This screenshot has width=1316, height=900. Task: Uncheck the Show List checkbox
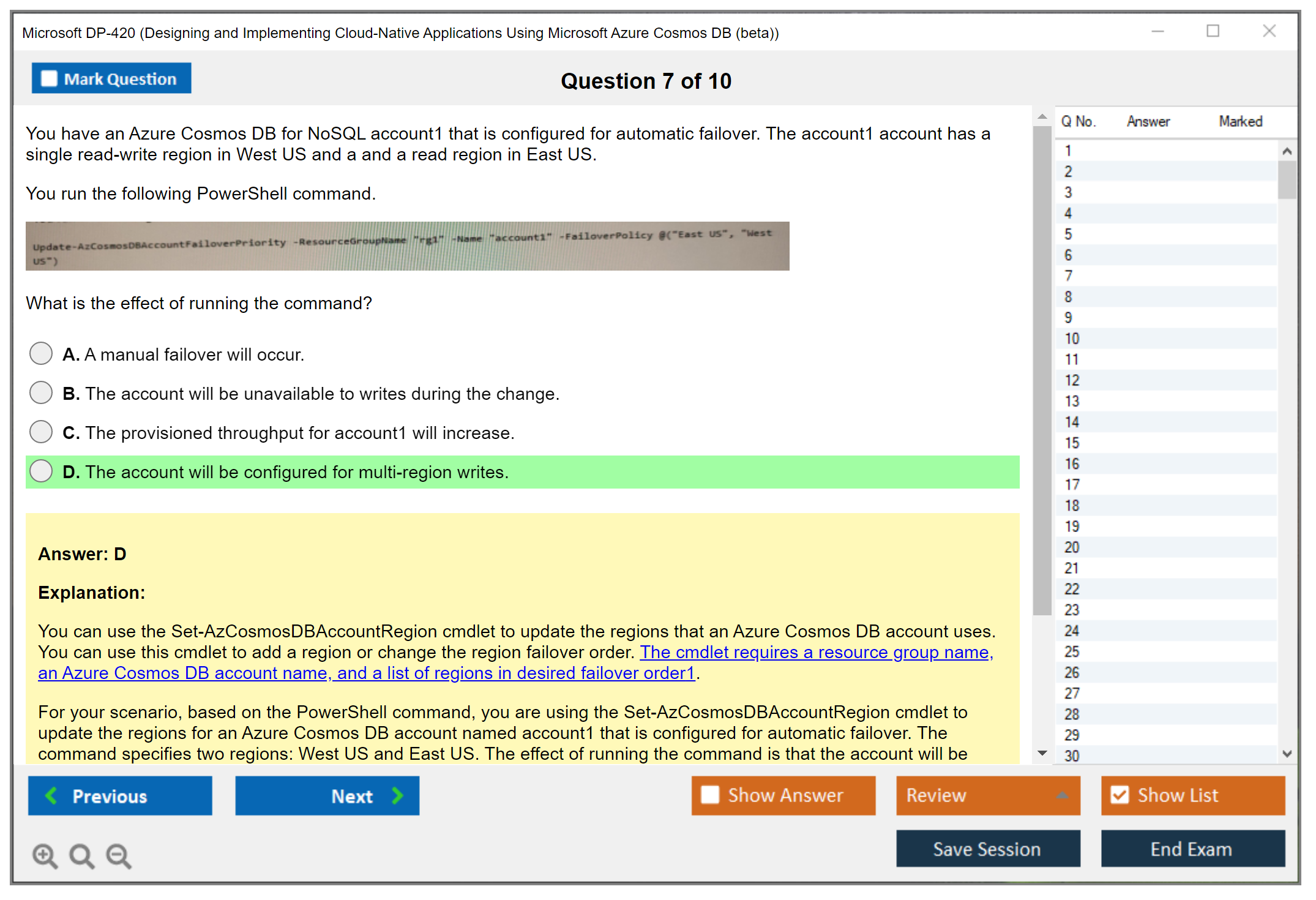tap(1120, 795)
